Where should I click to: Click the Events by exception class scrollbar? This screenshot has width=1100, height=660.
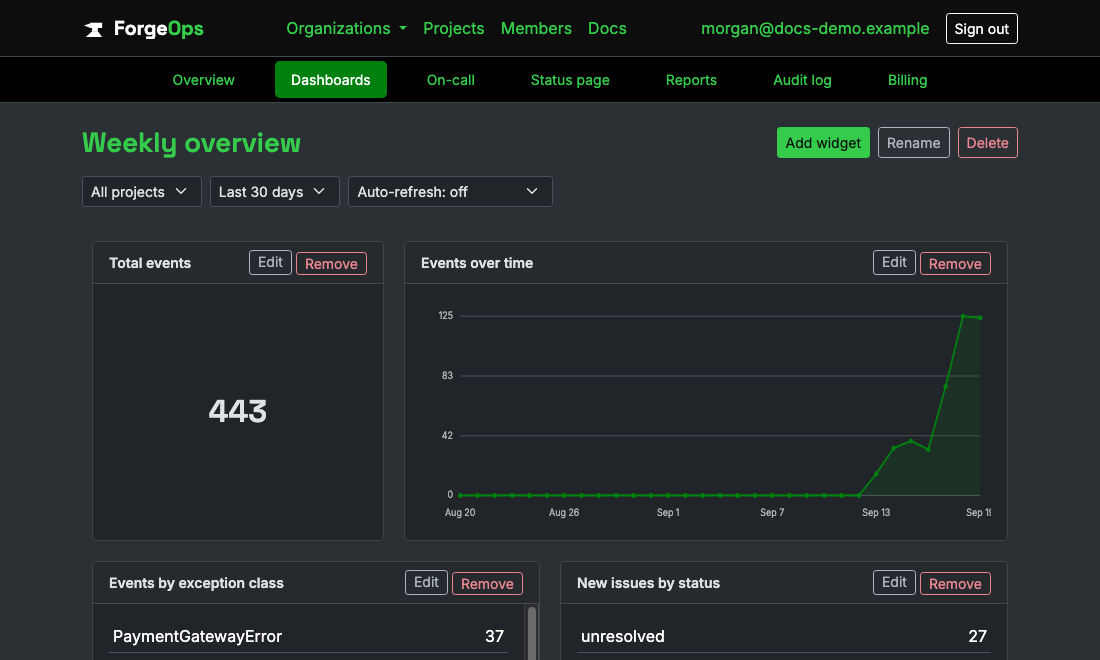click(x=532, y=633)
